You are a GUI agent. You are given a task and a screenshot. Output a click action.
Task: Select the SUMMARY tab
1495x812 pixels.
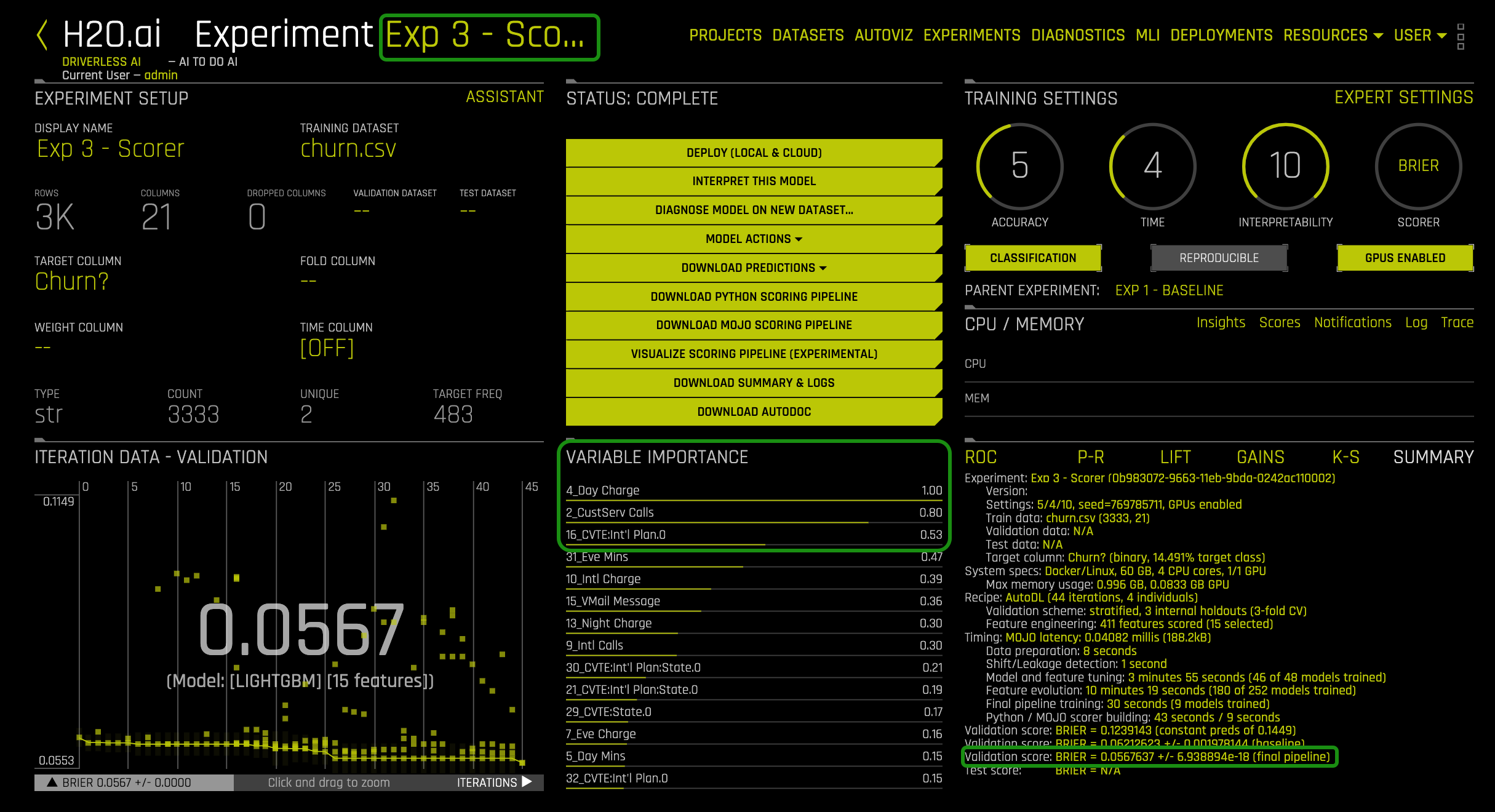pos(1433,457)
